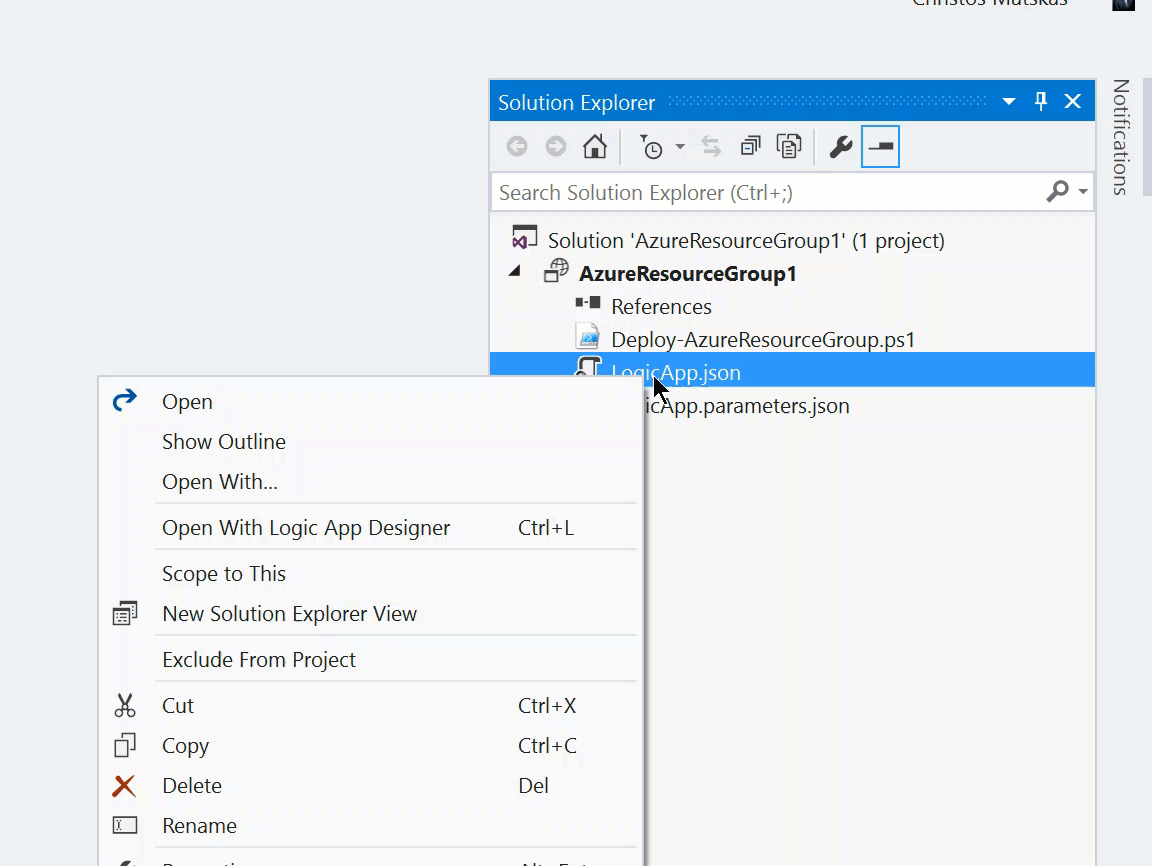The image size is (1152, 866).
Task: Open the Notifications side tab
Action: pos(1120,137)
